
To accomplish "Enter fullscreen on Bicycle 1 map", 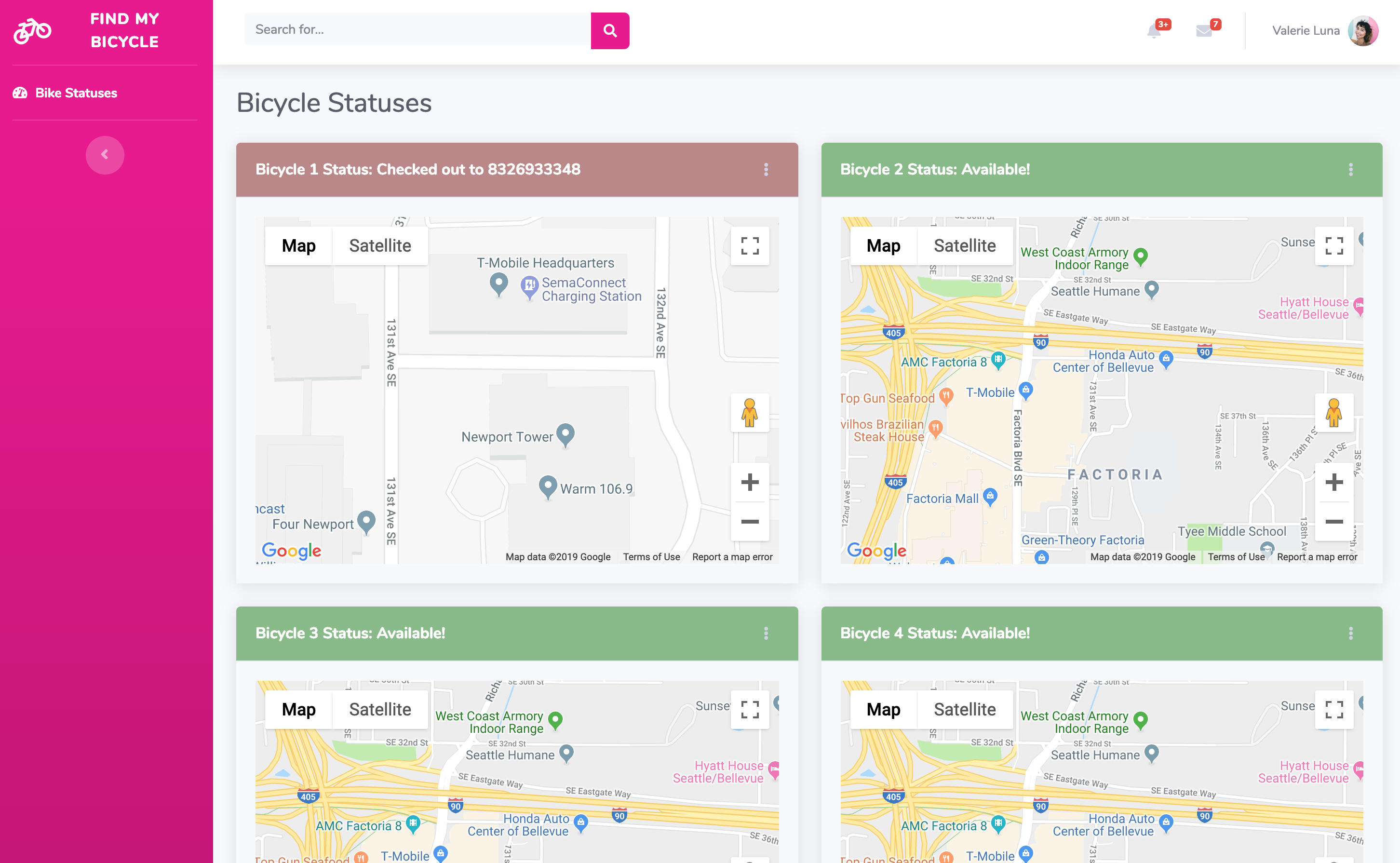I will [749, 246].
